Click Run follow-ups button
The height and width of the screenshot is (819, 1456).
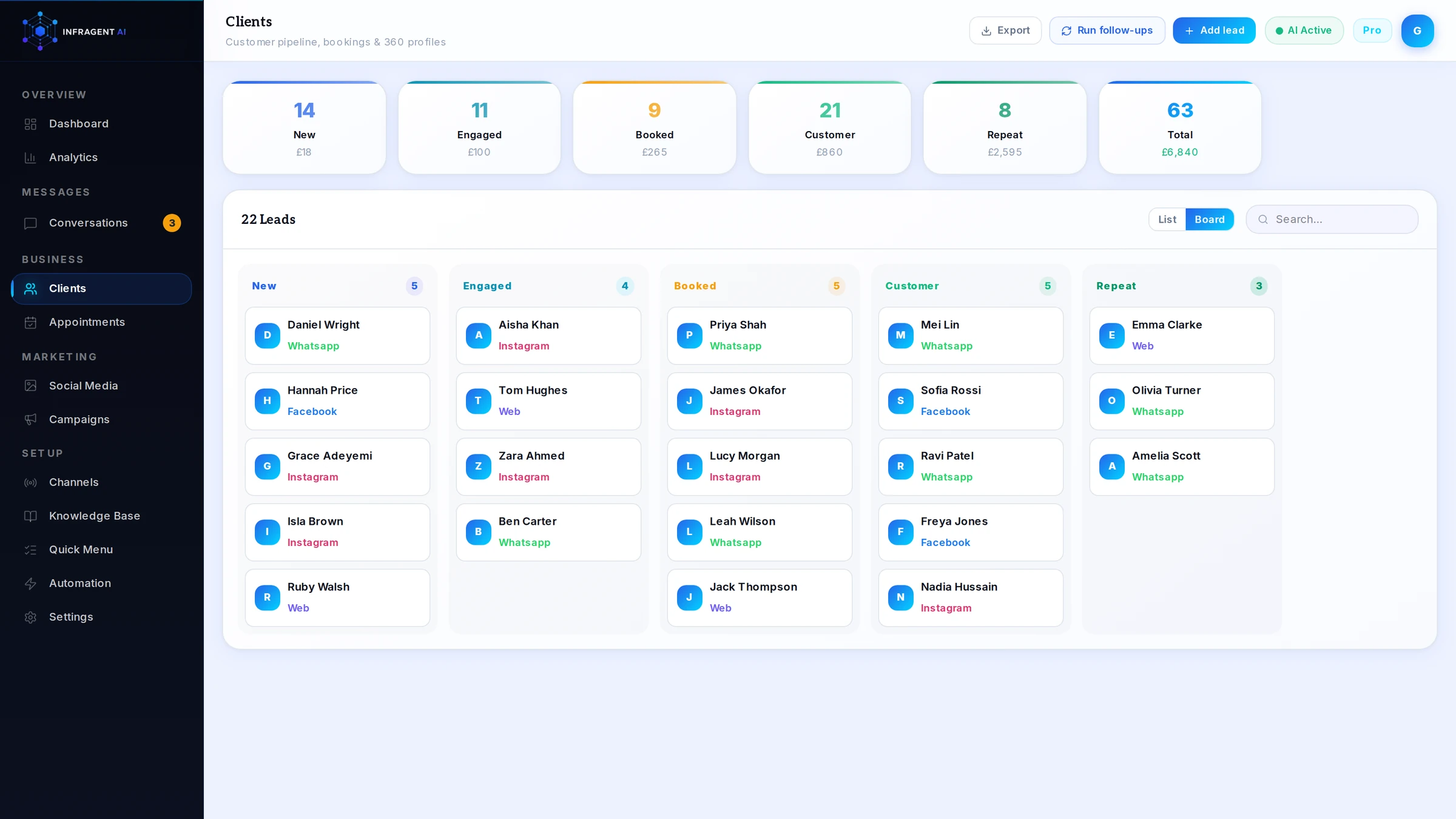1107,30
